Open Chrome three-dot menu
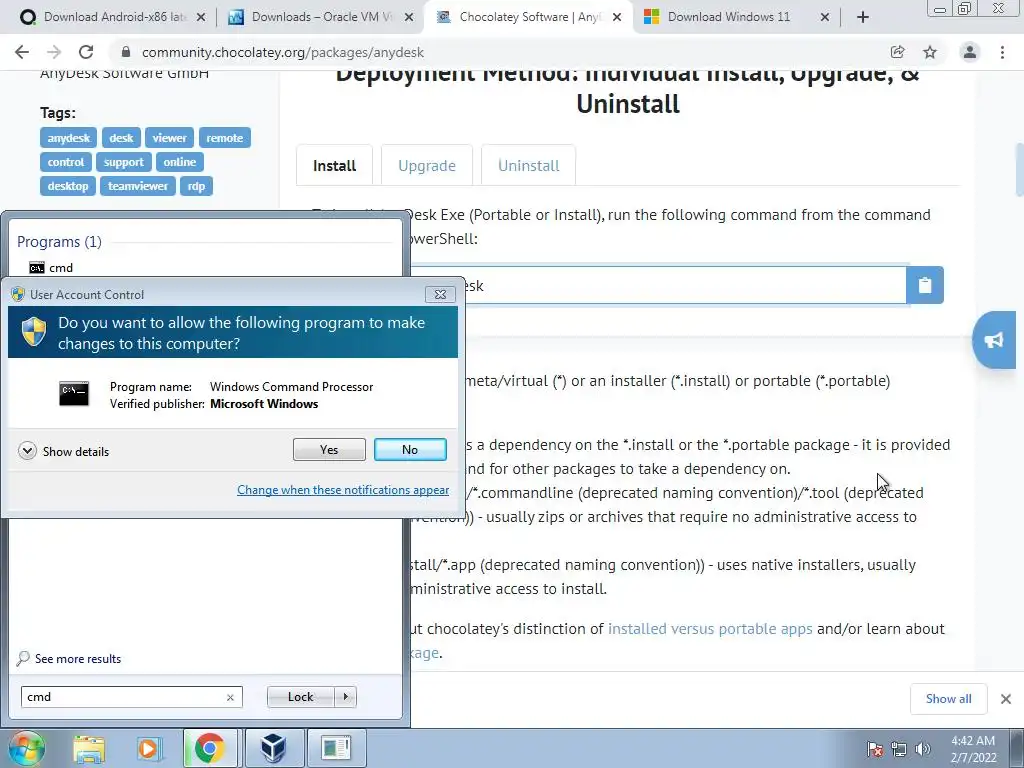Viewport: 1024px width, 768px height. click(x=1002, y=52)
